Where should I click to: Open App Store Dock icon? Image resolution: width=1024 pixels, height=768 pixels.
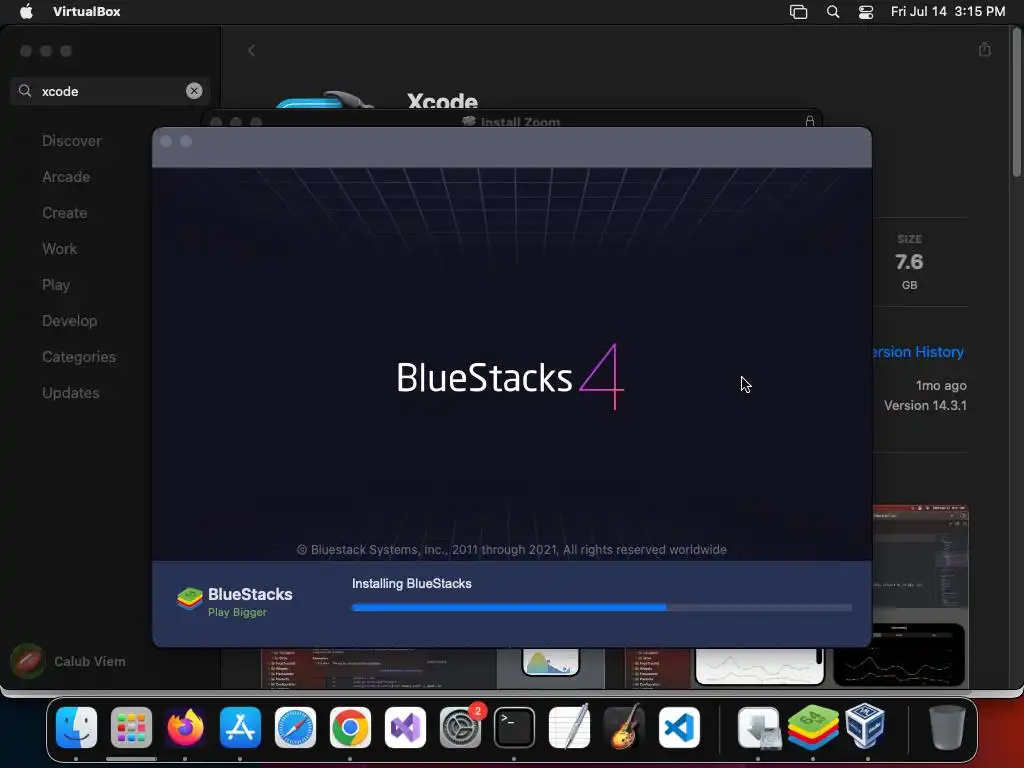point(240,727)
